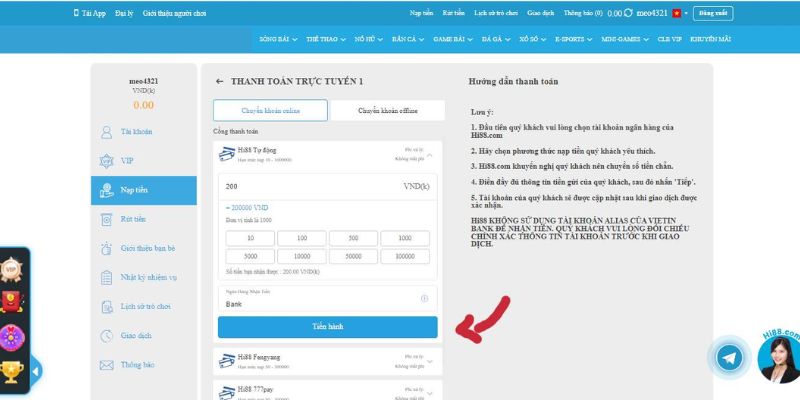Click the VIP diamond icon in sidebar
Screen dimensions: 800x400
(x=108, y=160)
